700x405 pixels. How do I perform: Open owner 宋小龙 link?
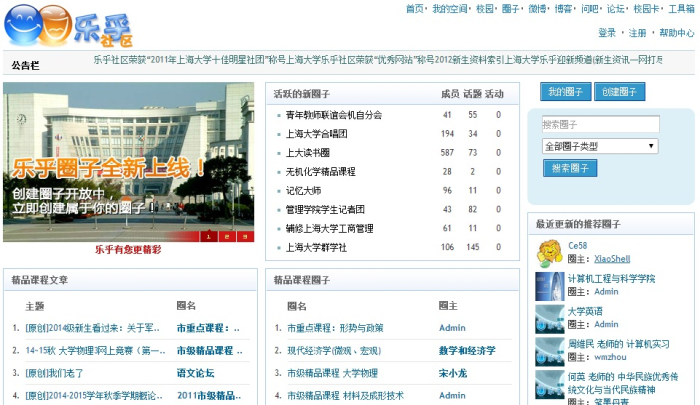[x=453, y=373]
